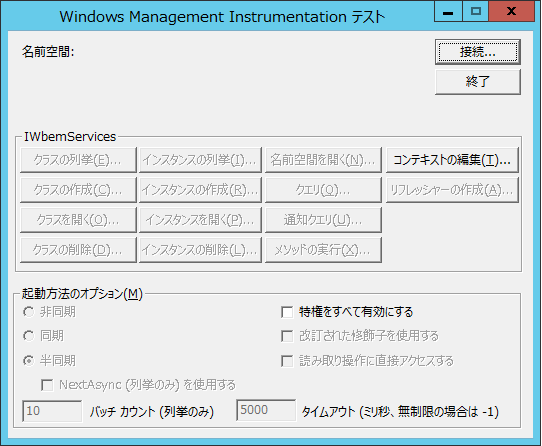Click 名前空間を開く(N)... button

pos(323,160)
